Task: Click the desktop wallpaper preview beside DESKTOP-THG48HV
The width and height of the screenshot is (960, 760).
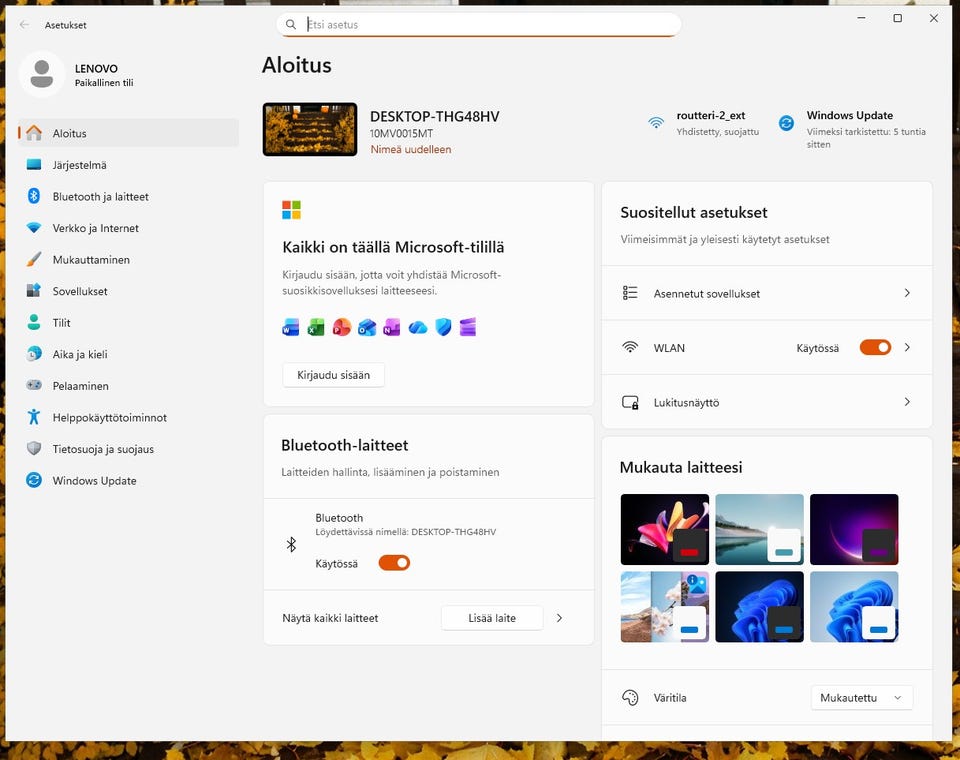Action: tap(310, 129)
